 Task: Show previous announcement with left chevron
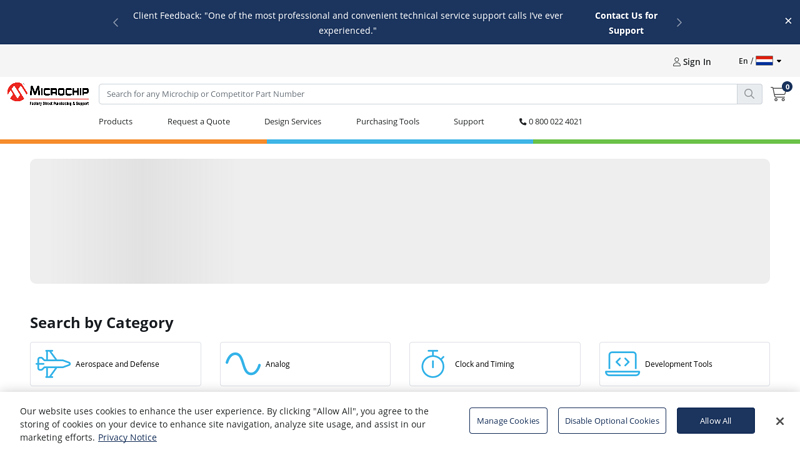tap(116, 22)
